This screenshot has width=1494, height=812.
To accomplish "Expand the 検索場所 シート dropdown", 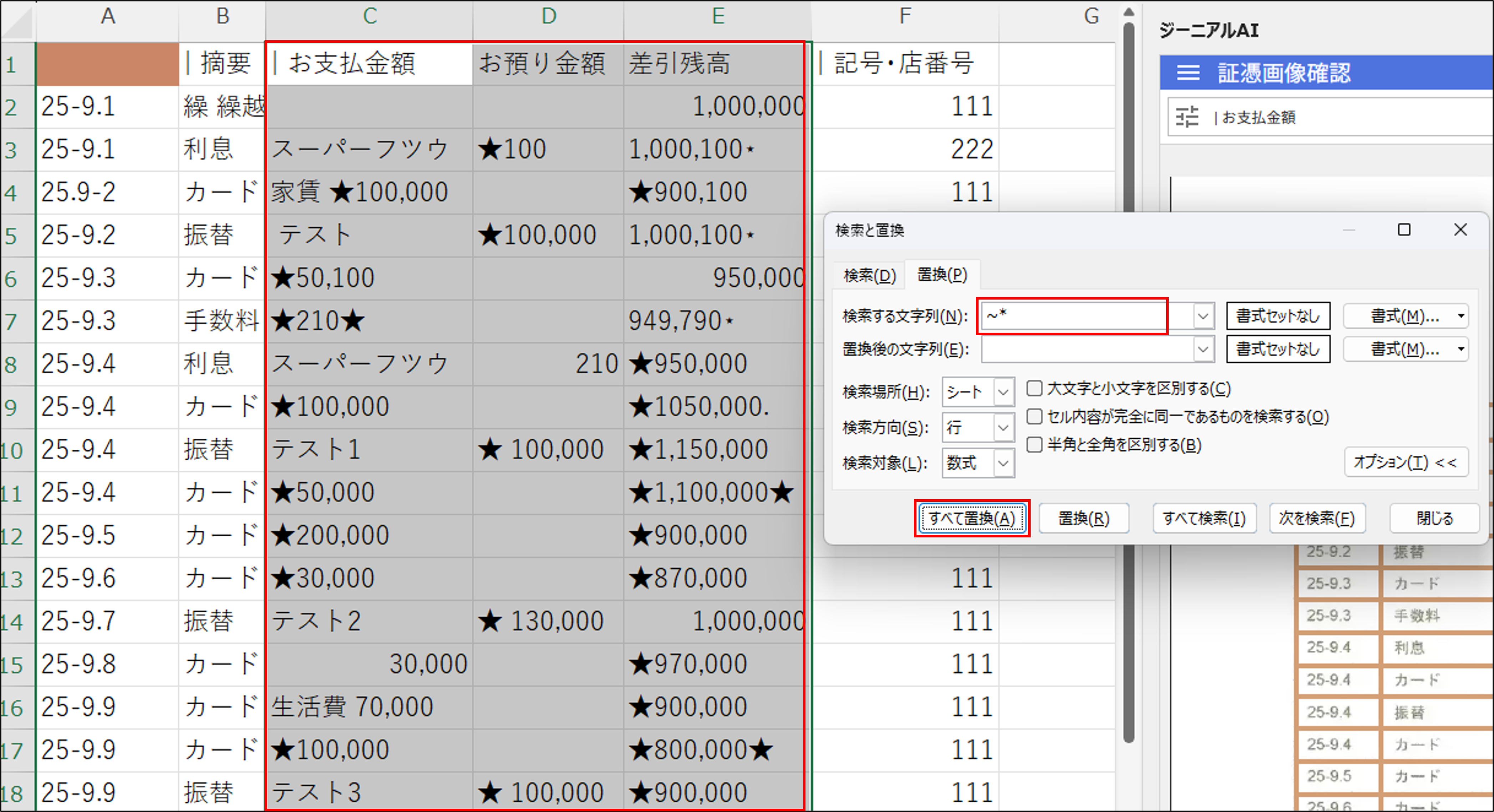I will [x=1003, y=392].
